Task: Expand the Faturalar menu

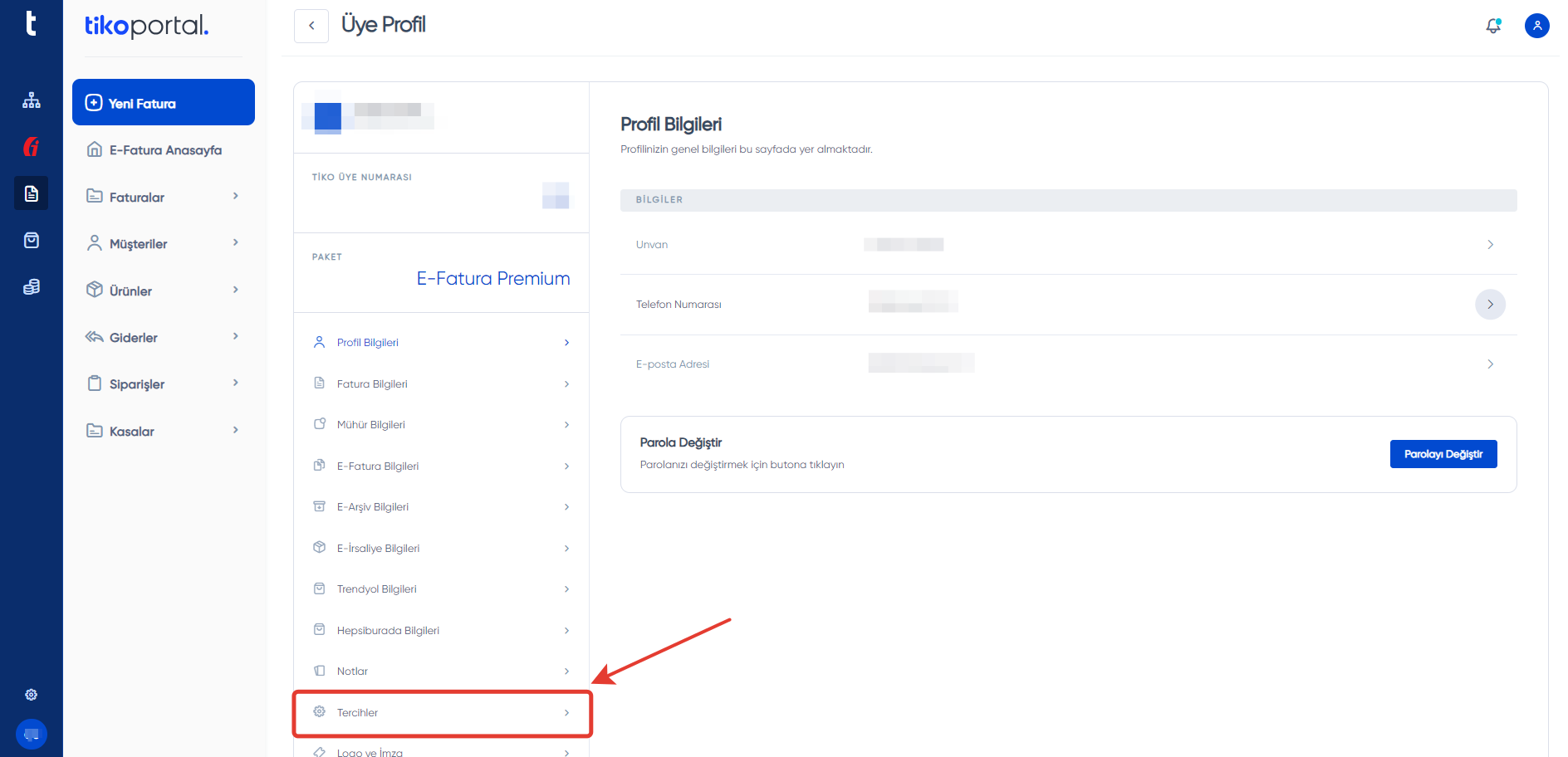Action: tap(164, 197)
